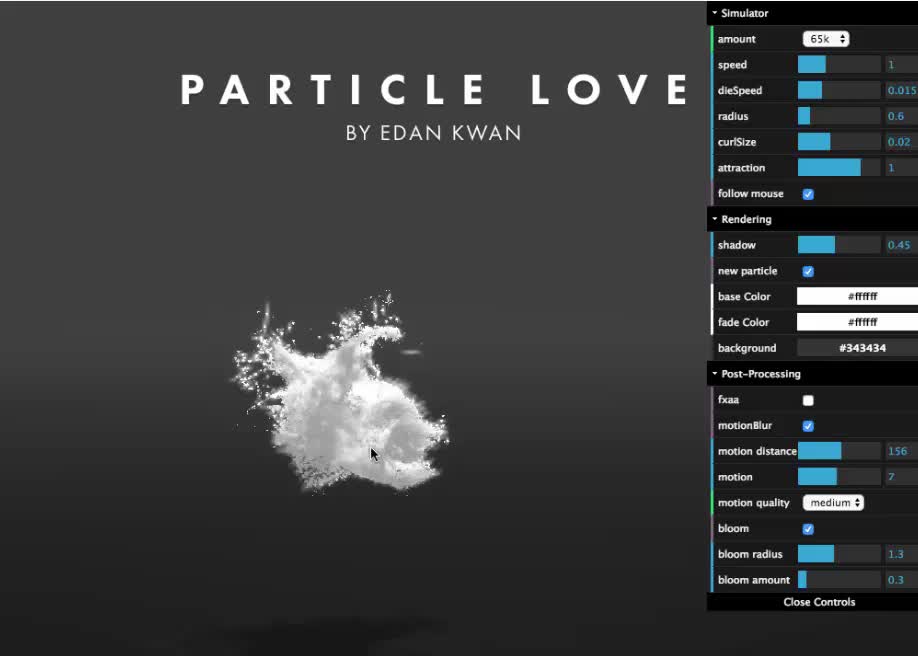Turn off the bloom checkbox
918x656 pixels.
pos(808,529)
